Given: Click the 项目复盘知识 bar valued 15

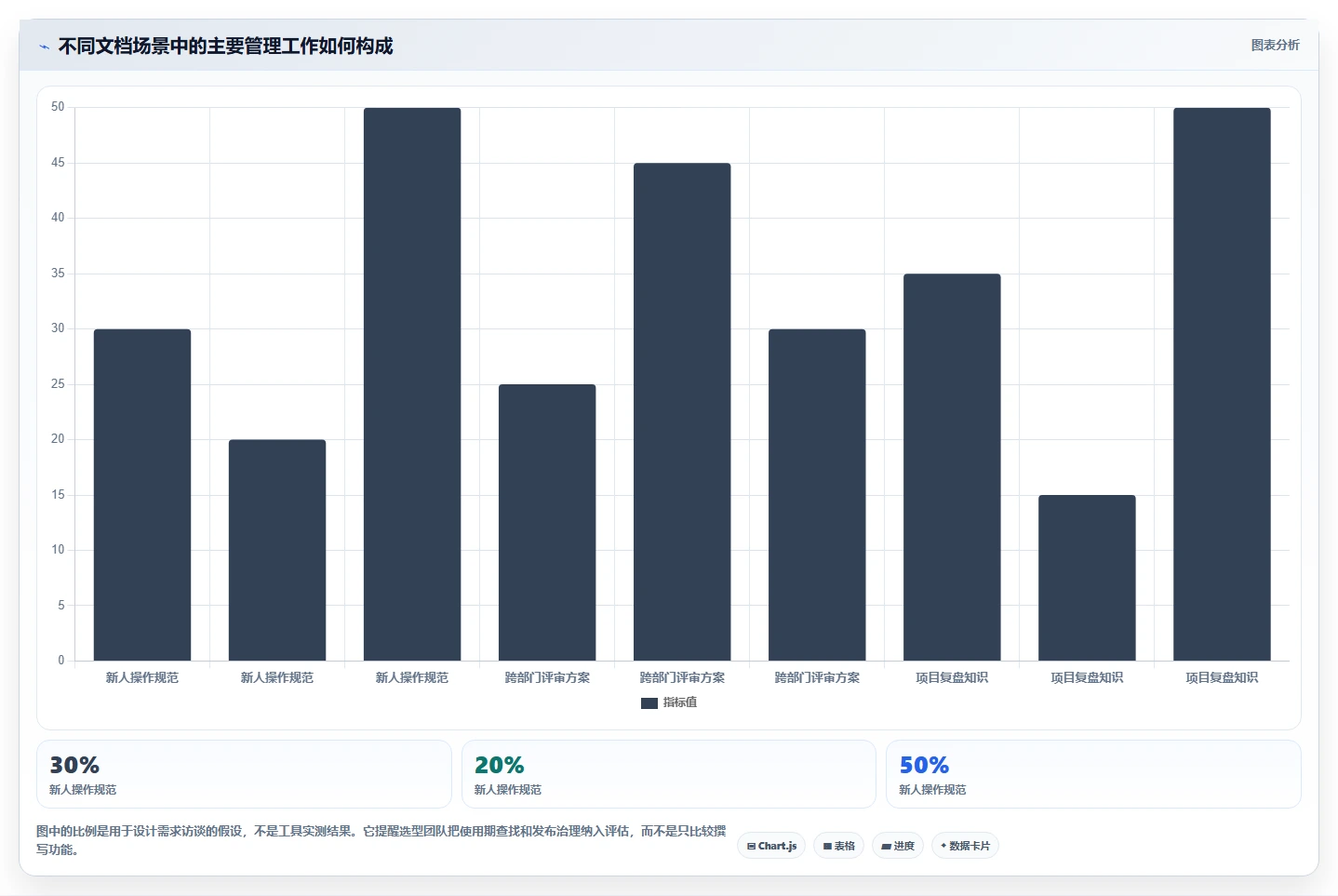Looking at the screenshot, I should tap(1087, 578).
